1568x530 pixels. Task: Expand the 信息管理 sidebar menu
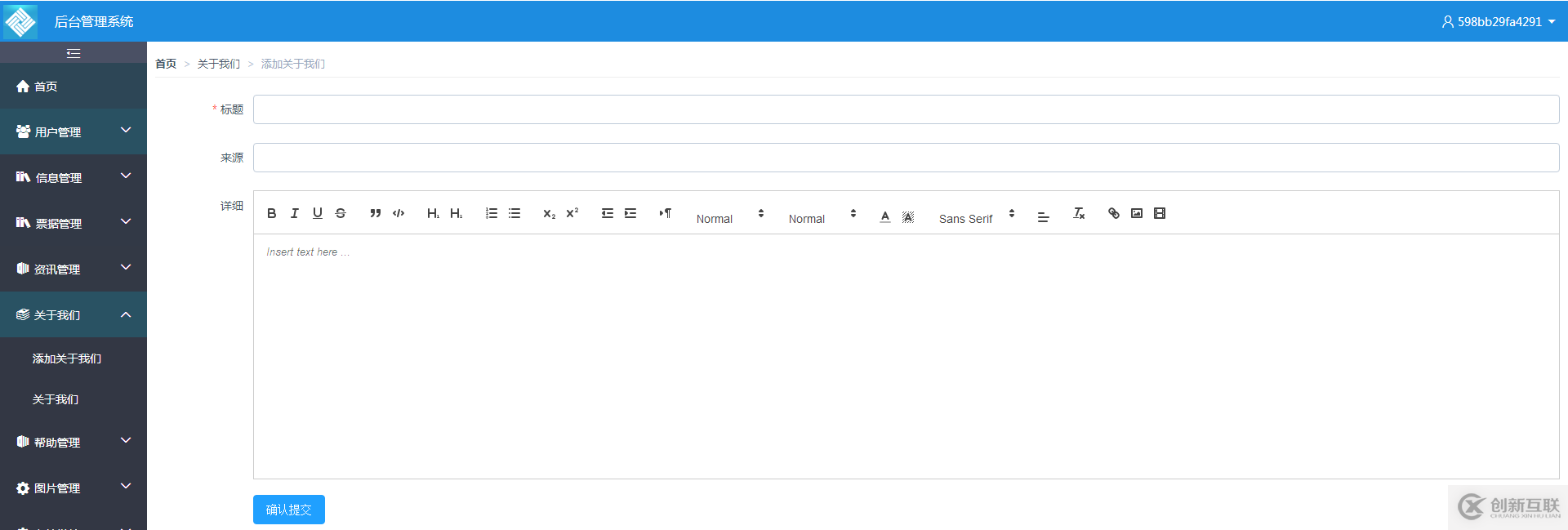point(73,177)
